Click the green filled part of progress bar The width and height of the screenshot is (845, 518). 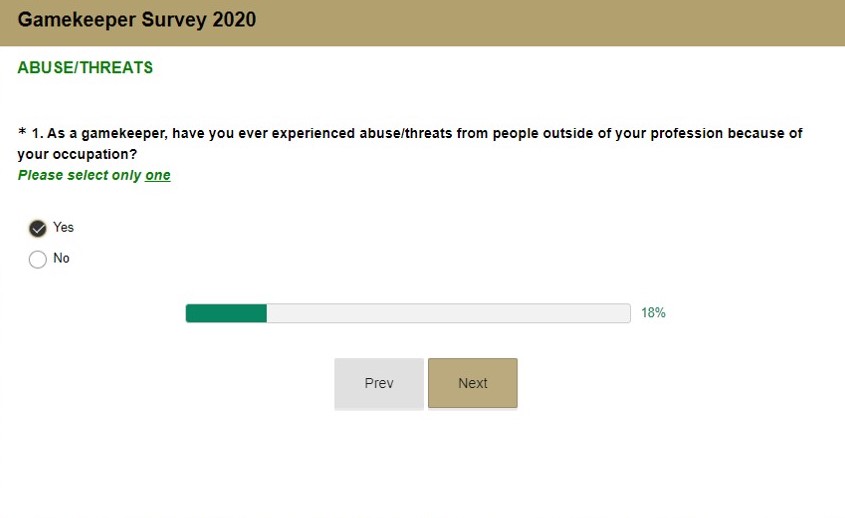(226, 313)
